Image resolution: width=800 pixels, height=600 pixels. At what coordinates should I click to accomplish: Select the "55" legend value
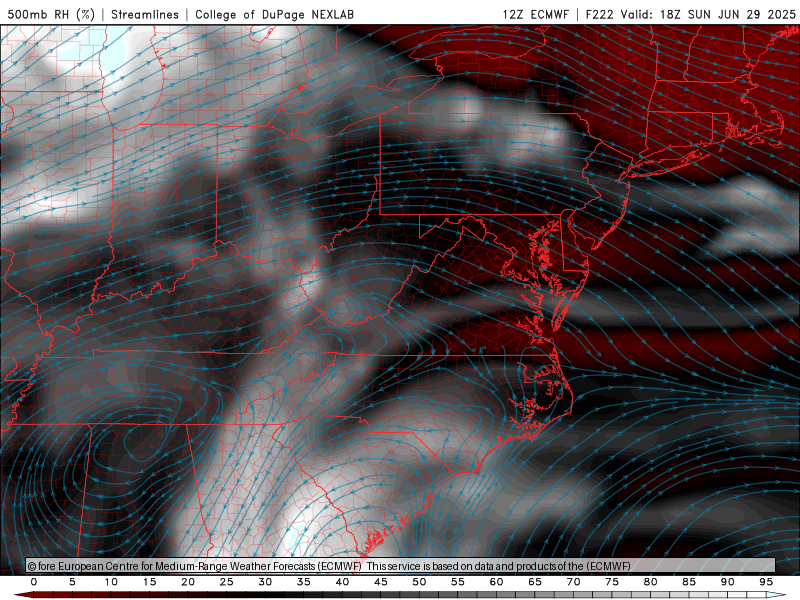click(x=458, y=582)
